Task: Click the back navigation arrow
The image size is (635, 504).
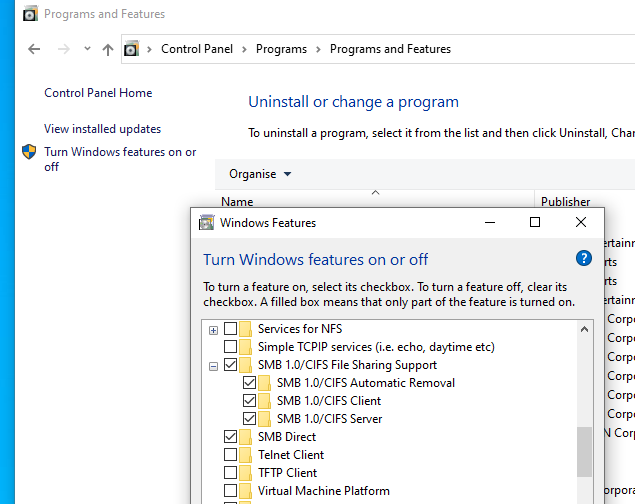Action: pos(34,49)
